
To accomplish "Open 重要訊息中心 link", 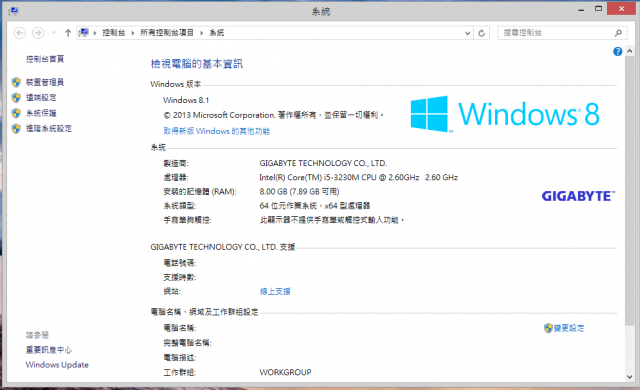I will tap(49, 350).
